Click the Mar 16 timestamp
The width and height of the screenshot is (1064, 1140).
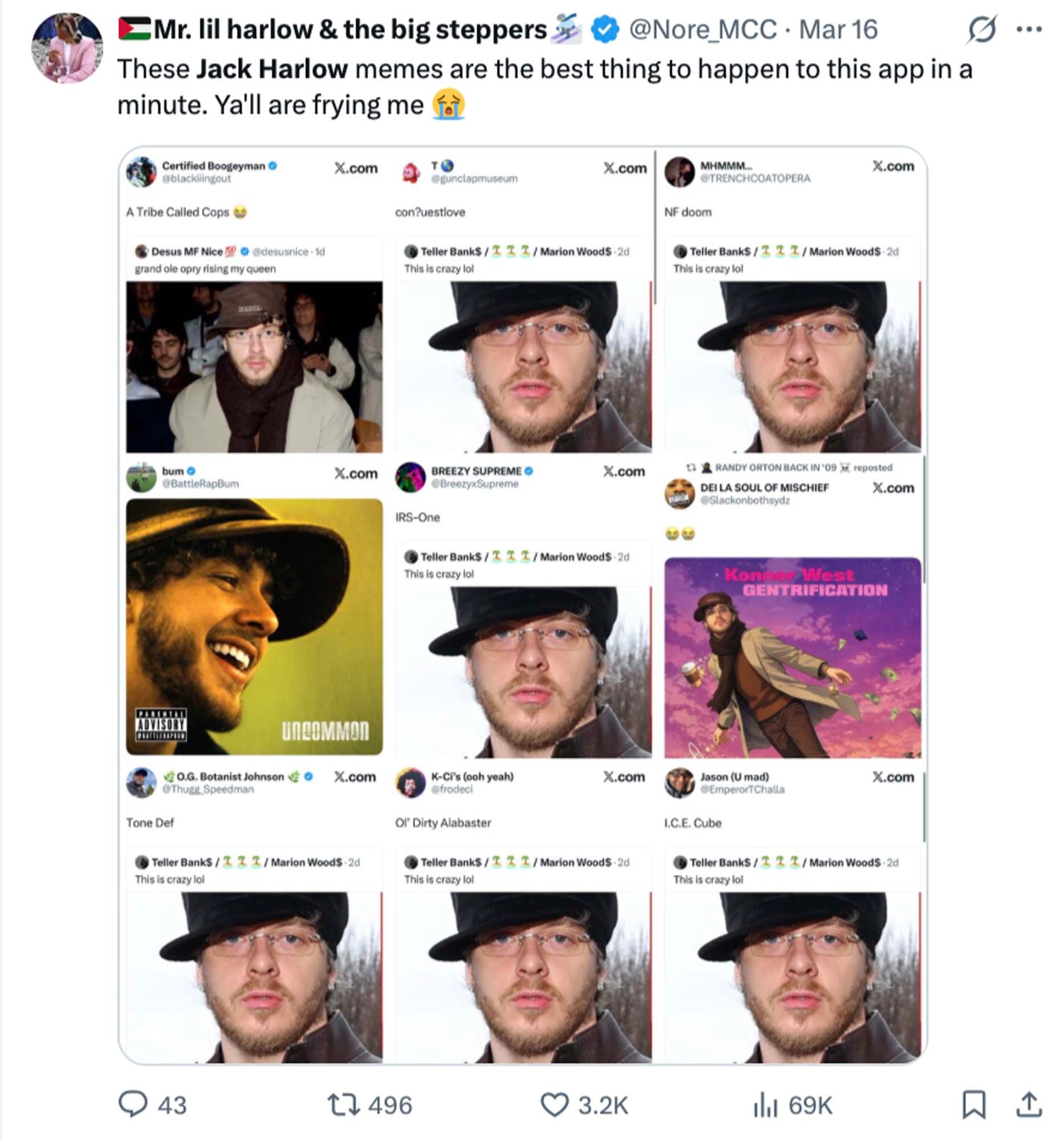[x=838, y=30]
